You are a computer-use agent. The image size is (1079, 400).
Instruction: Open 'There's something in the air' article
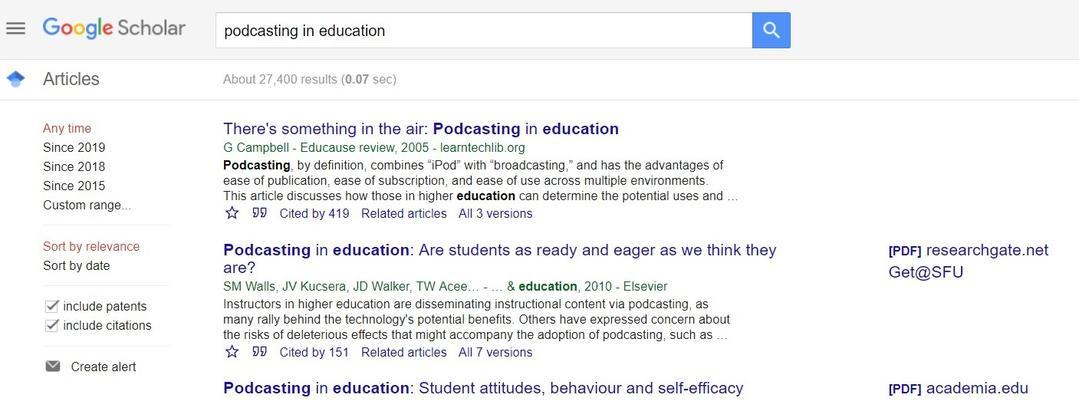point(421,129)
